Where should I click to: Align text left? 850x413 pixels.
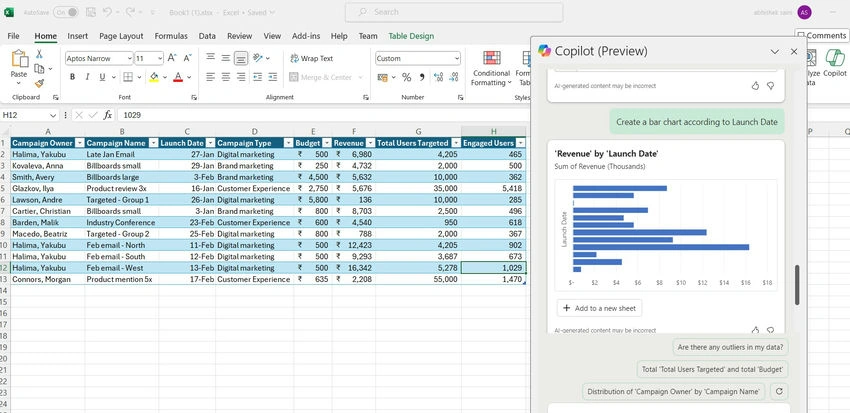[211, 77]
